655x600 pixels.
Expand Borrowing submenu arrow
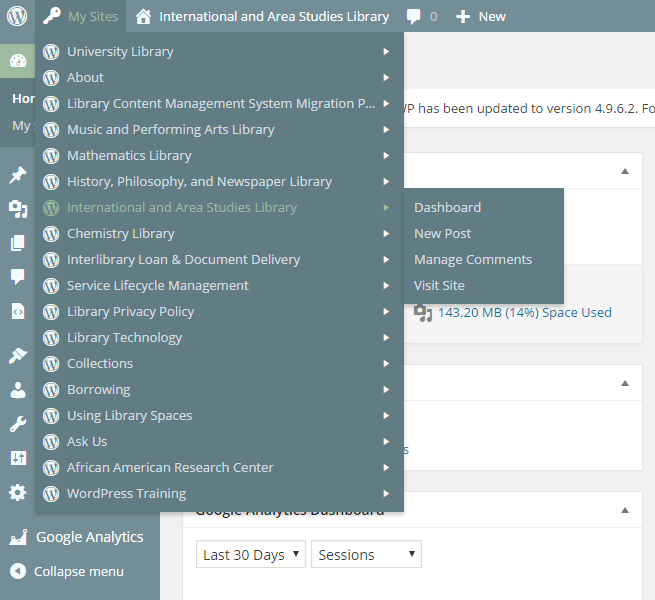click(386, 389)
